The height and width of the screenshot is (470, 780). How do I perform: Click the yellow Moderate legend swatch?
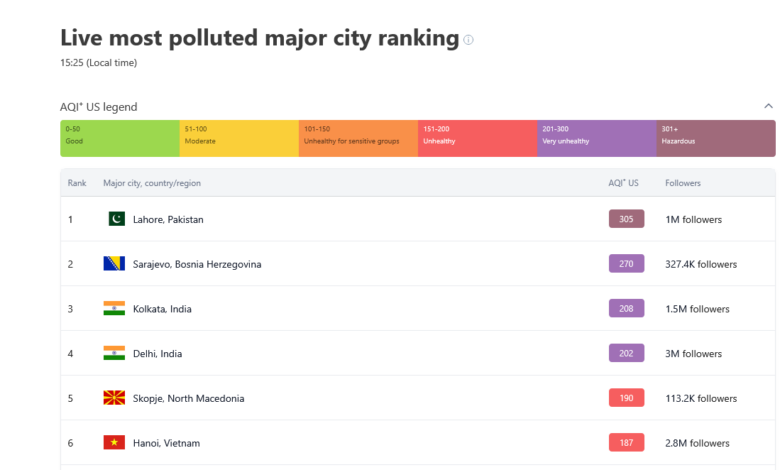click(239, 138)
